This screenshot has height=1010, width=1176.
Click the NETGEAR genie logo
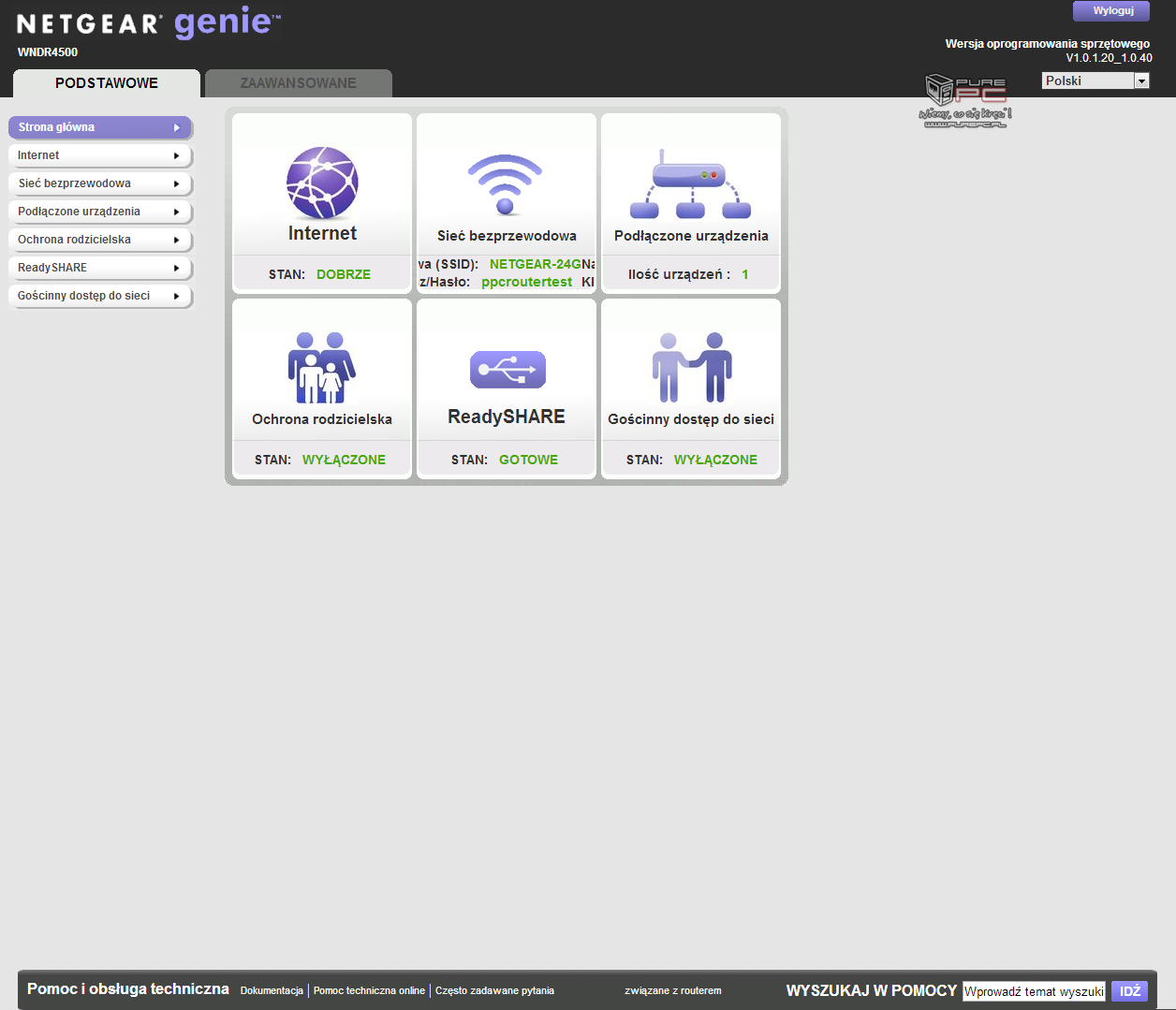(149, 22)
